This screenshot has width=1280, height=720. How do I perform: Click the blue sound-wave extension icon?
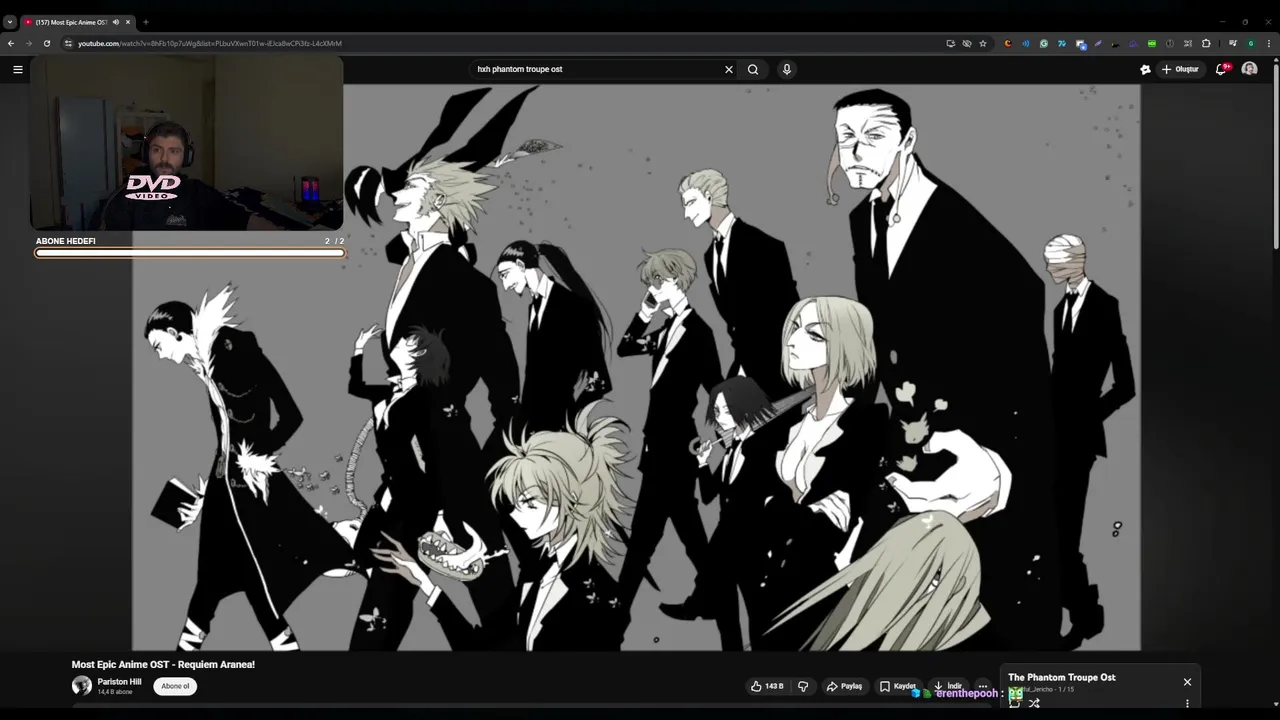[1026, 43]
